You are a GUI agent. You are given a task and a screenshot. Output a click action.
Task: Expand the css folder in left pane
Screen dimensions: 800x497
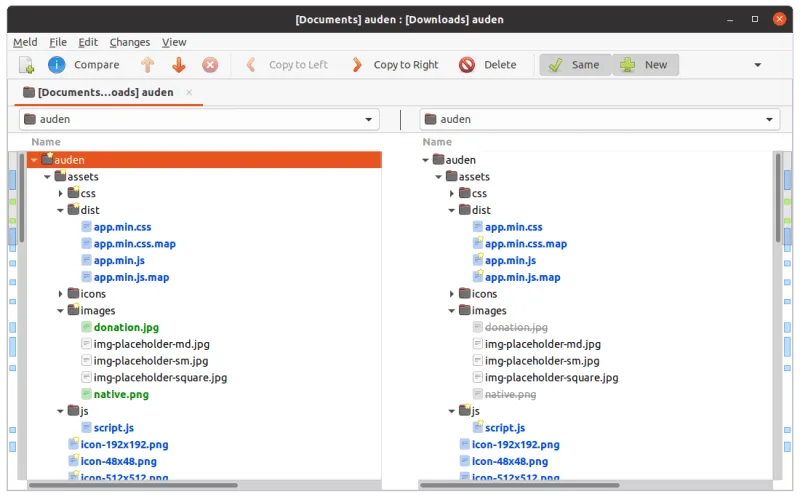tap(60, 193)
